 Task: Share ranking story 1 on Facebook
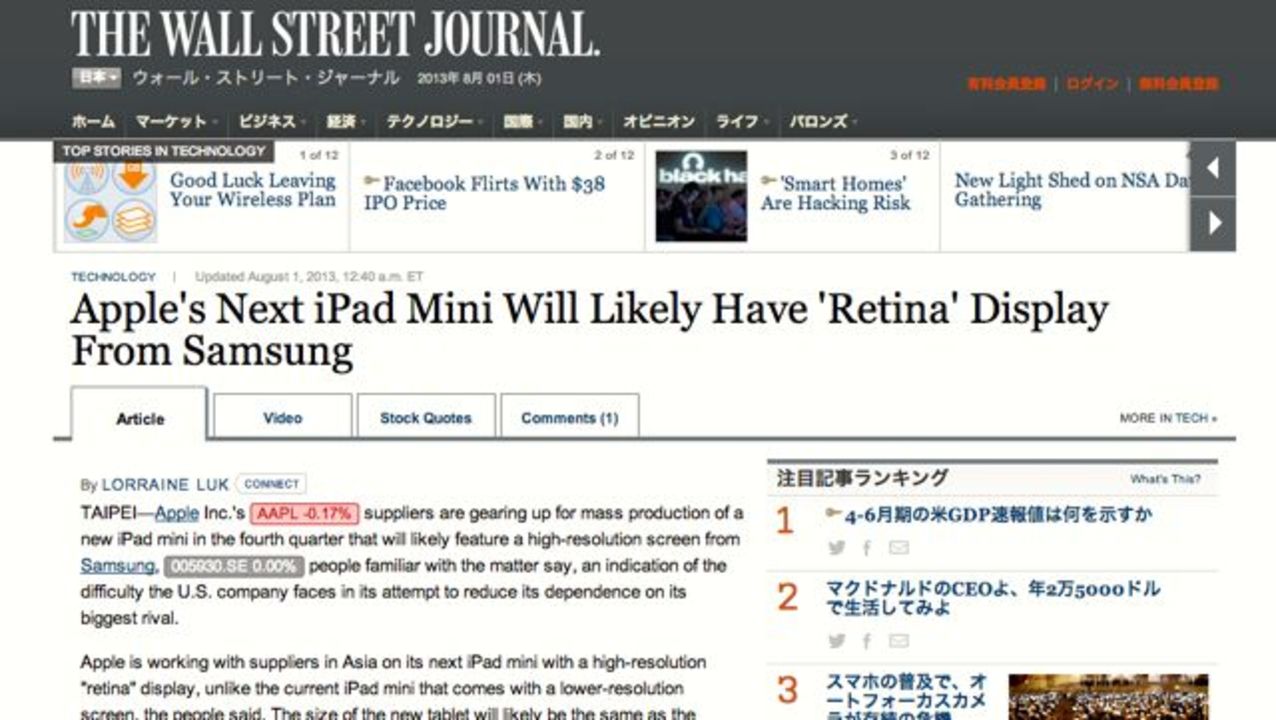867,547
